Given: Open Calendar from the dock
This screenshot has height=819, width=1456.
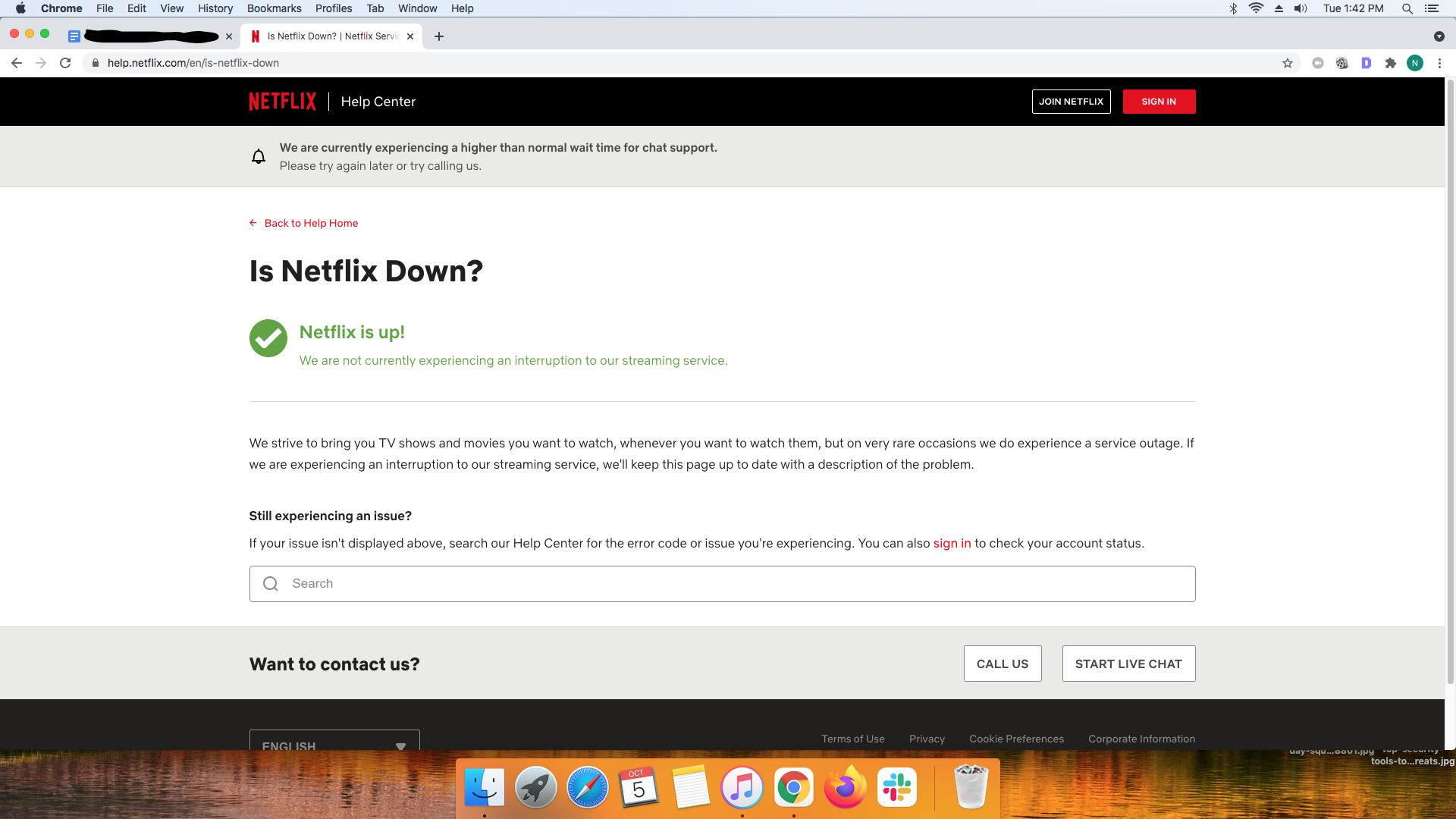Looking at the screenshot, I should [639, 788].
